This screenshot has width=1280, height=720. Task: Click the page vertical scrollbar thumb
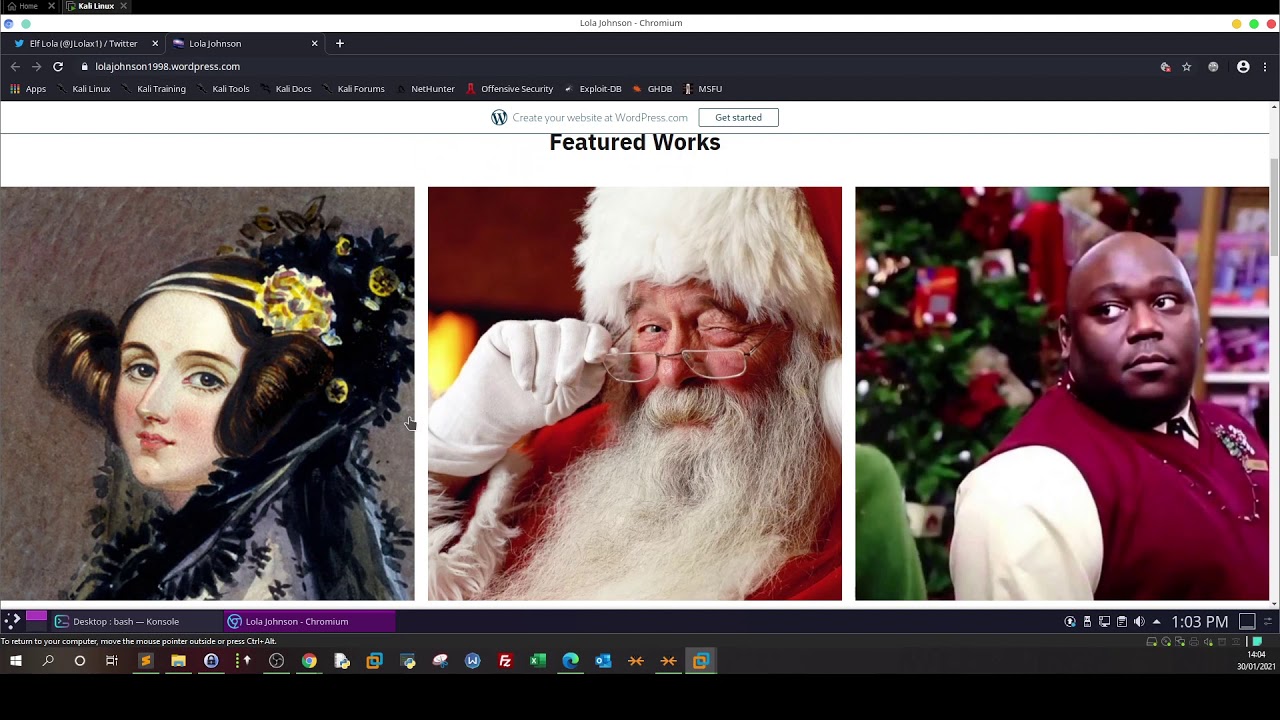pyautogui.click(x=1274, y=207)
